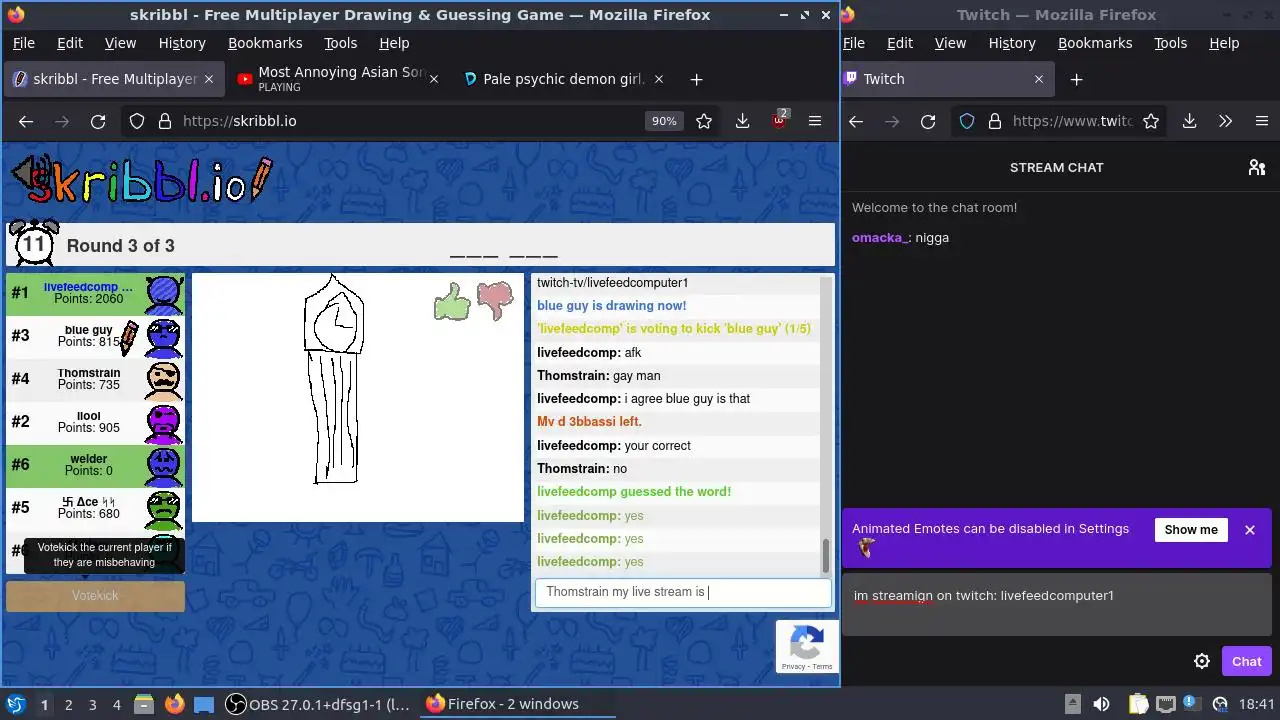1280x720 pixels.
Task: Open the uBlock extension icon
Action: pyautogui.click(x=779, y=120)
